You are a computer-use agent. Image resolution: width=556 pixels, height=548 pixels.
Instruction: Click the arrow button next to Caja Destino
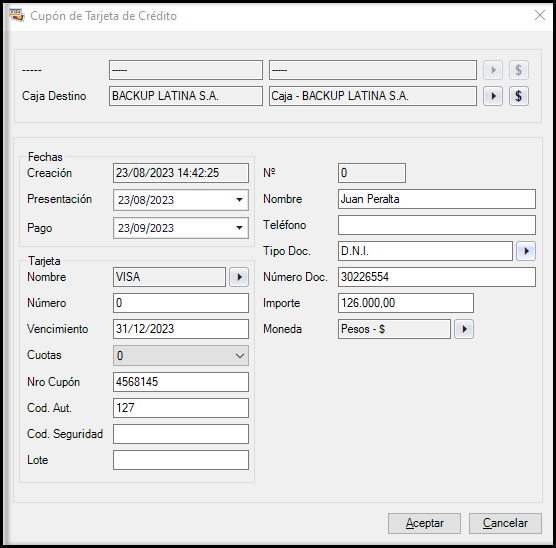(493, 96)
